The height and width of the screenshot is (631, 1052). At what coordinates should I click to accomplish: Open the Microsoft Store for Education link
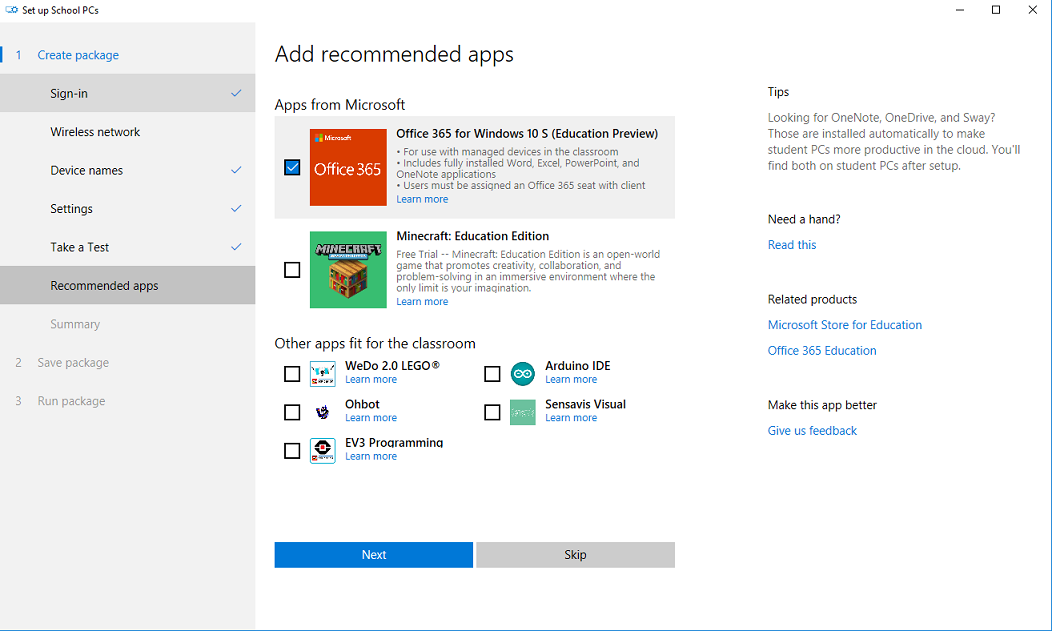845,325
